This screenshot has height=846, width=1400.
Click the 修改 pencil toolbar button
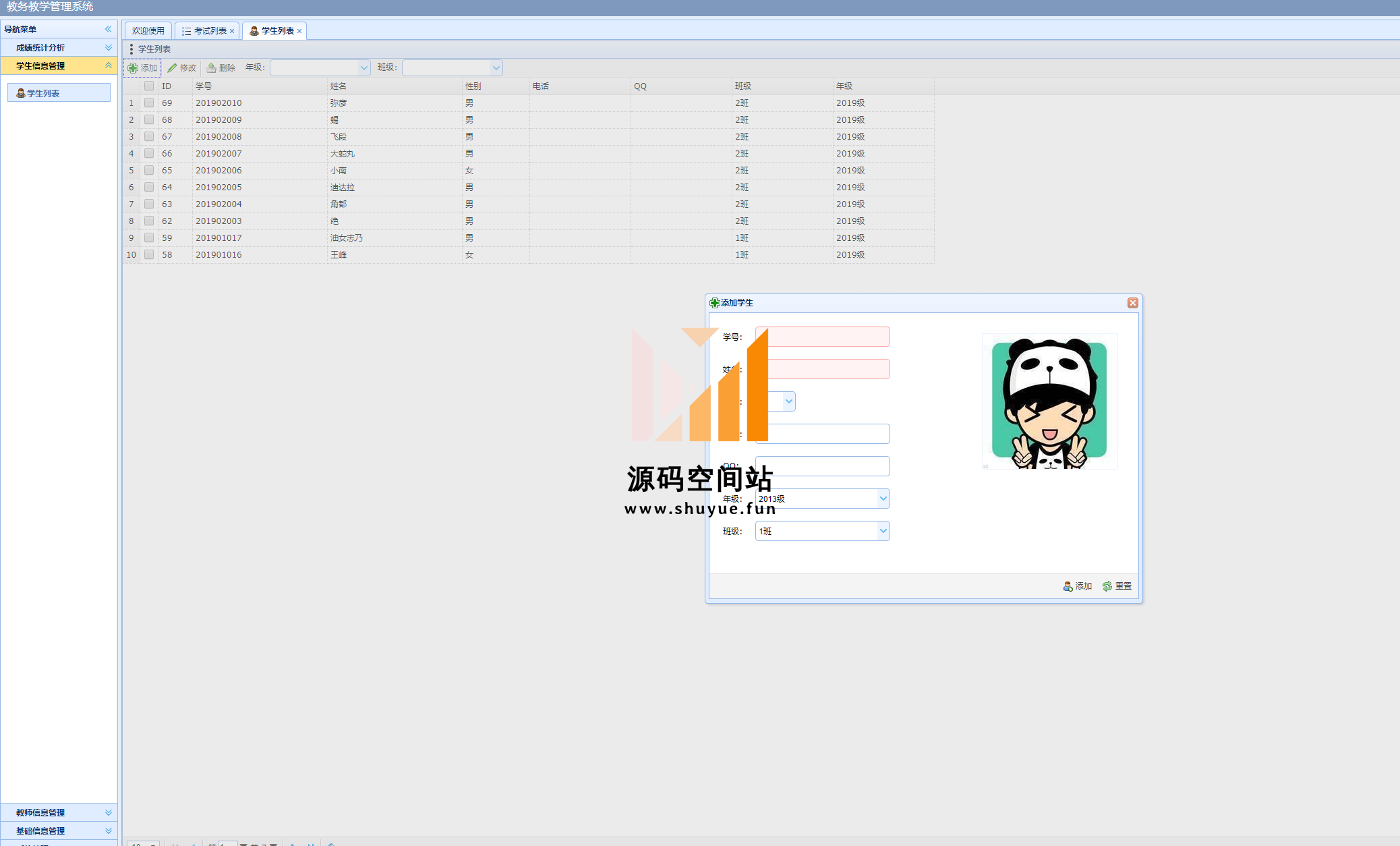click(181, 68)
